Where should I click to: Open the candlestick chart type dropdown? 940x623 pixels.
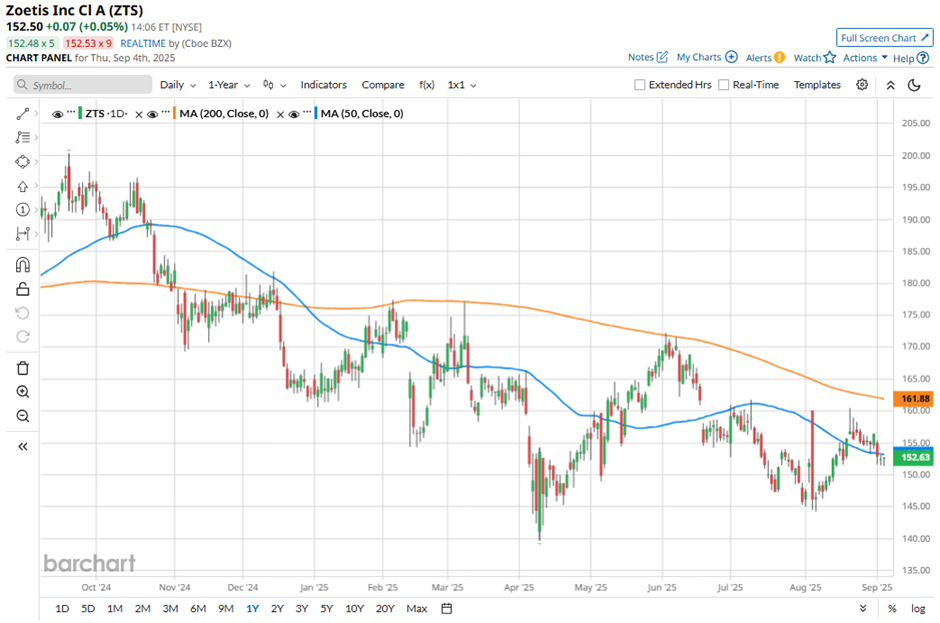(x=275, y=85)
